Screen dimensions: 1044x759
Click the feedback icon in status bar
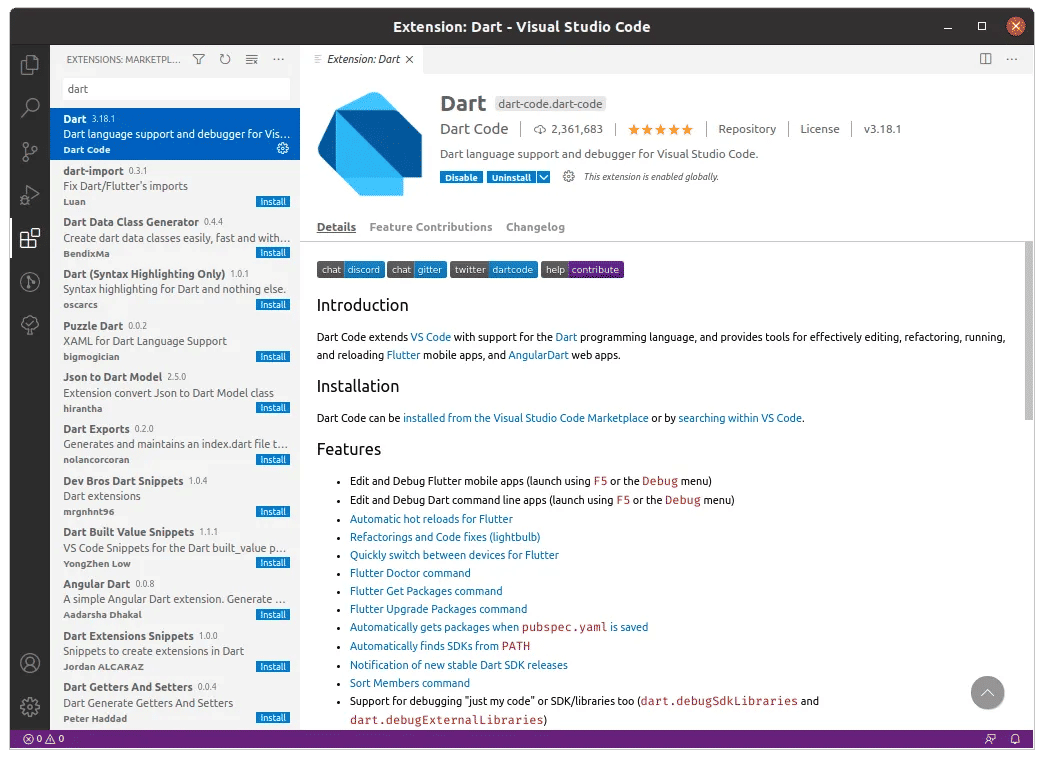point(991,739)
